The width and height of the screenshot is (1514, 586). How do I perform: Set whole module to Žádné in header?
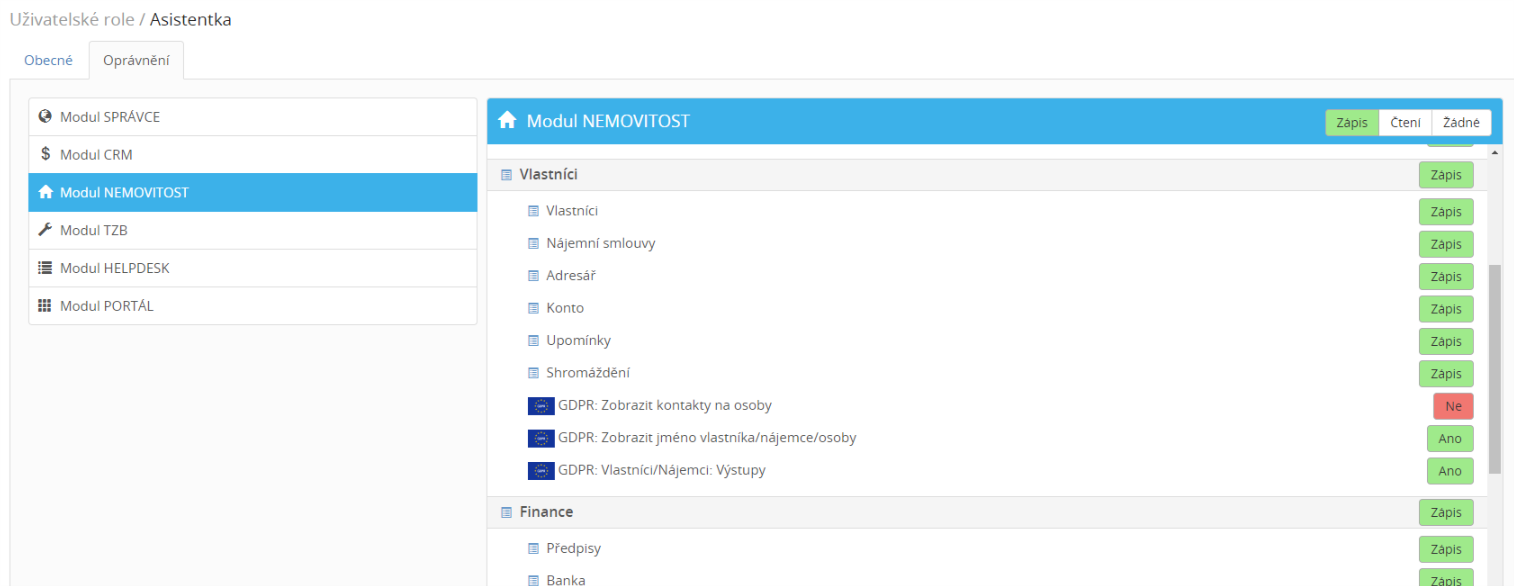pos(1461,122)
